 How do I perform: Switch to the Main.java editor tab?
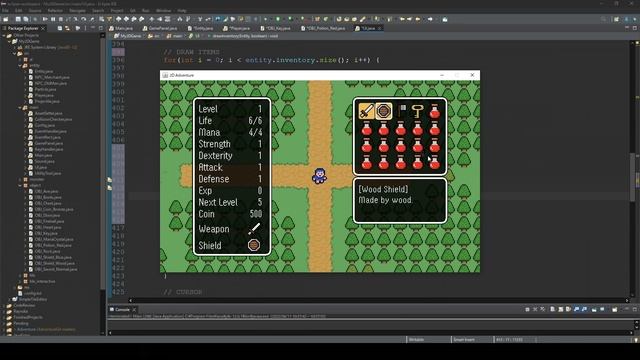121,28
